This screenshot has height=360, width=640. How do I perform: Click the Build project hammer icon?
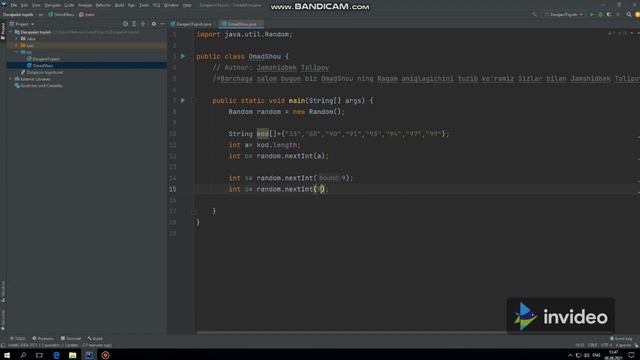pyautogui.click(x=534, y=14)
